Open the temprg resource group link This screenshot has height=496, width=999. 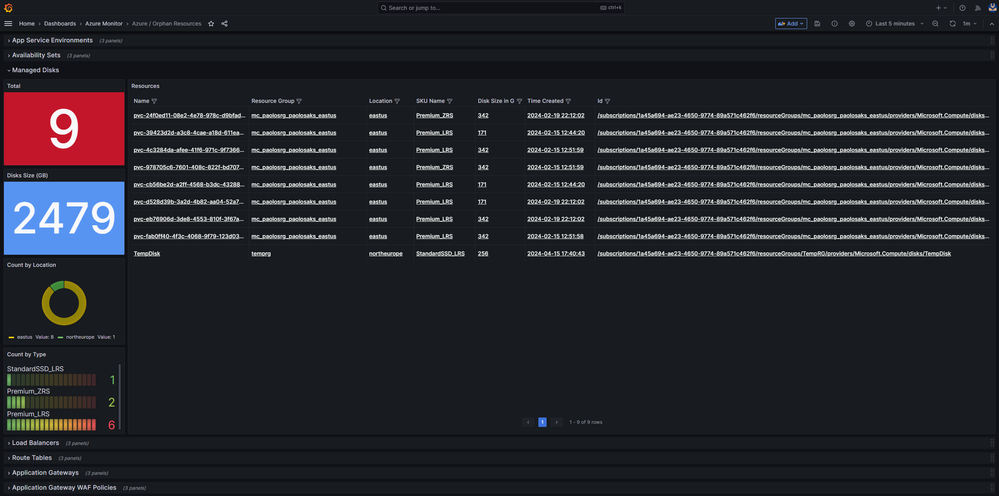pyautogui.click(x=261, y=253)
